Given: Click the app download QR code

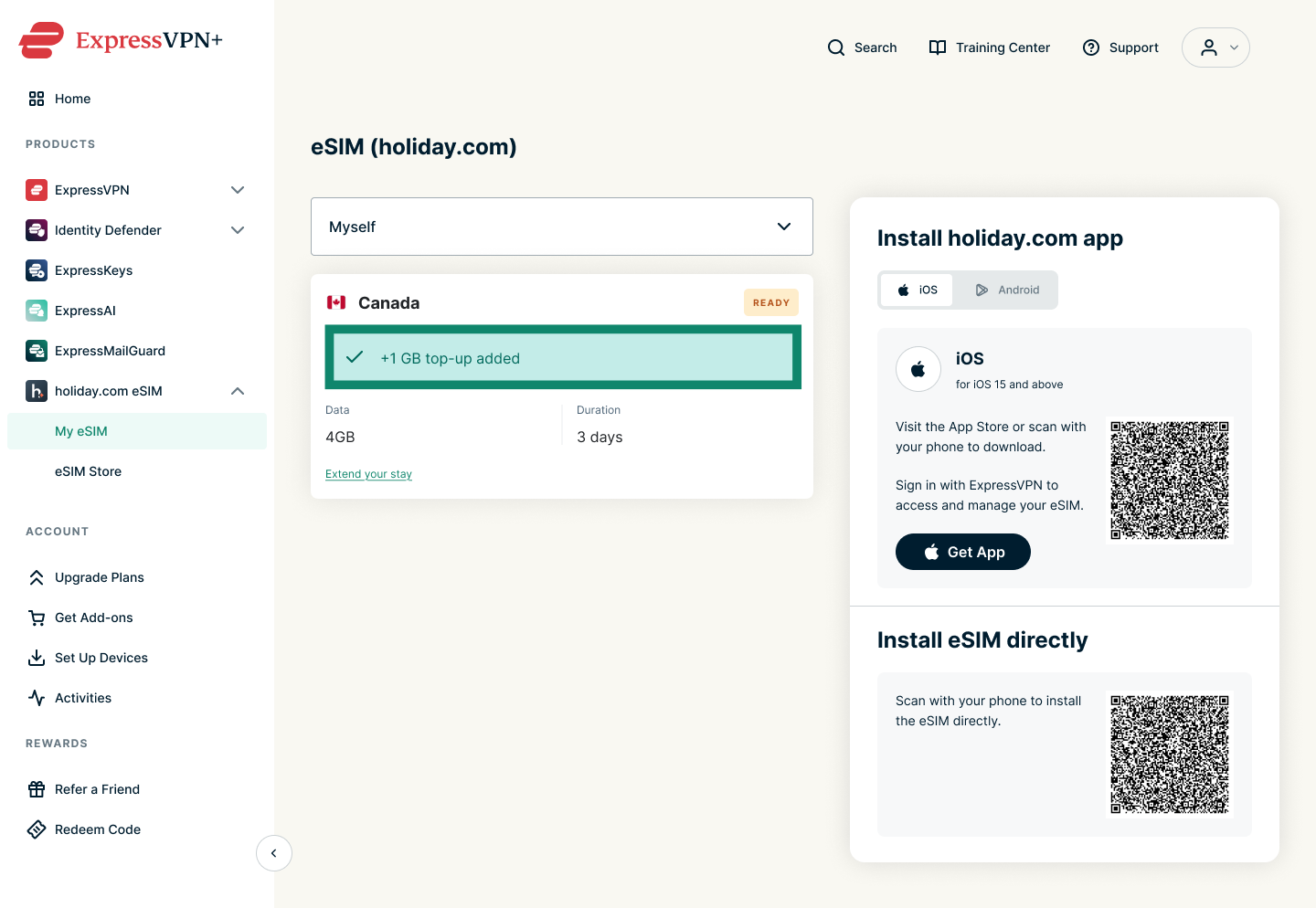Looking at the screenshot, I should tap(1170, 480).
